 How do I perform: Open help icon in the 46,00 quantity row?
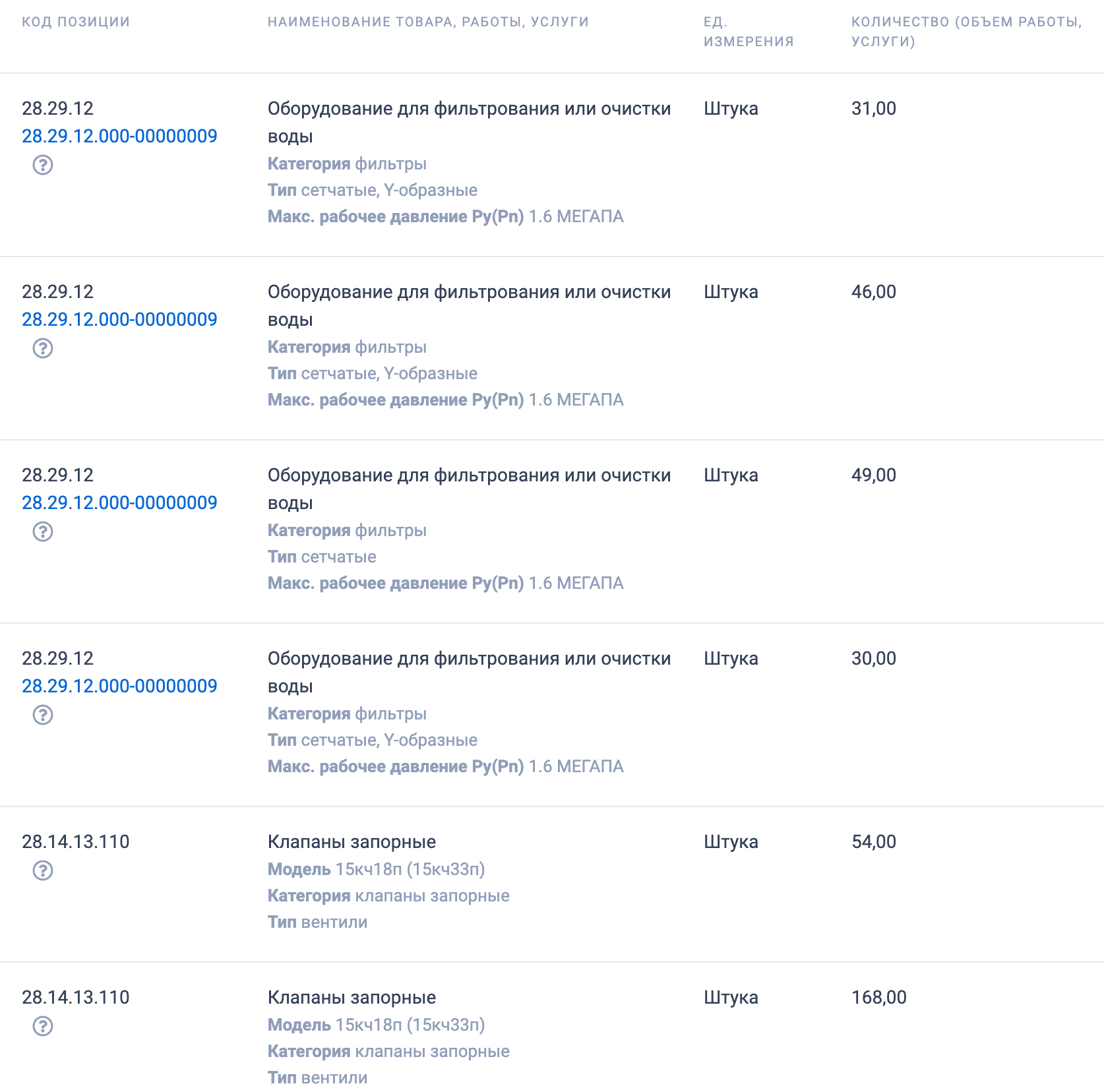coord(43,348)
